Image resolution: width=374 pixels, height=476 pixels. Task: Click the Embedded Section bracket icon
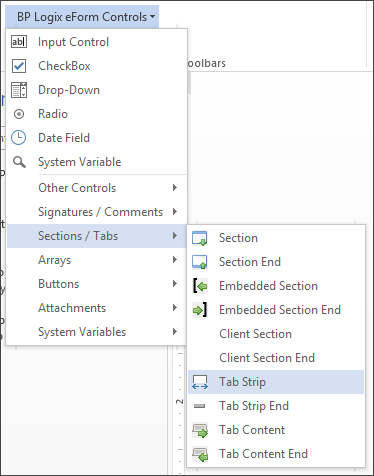200,286
